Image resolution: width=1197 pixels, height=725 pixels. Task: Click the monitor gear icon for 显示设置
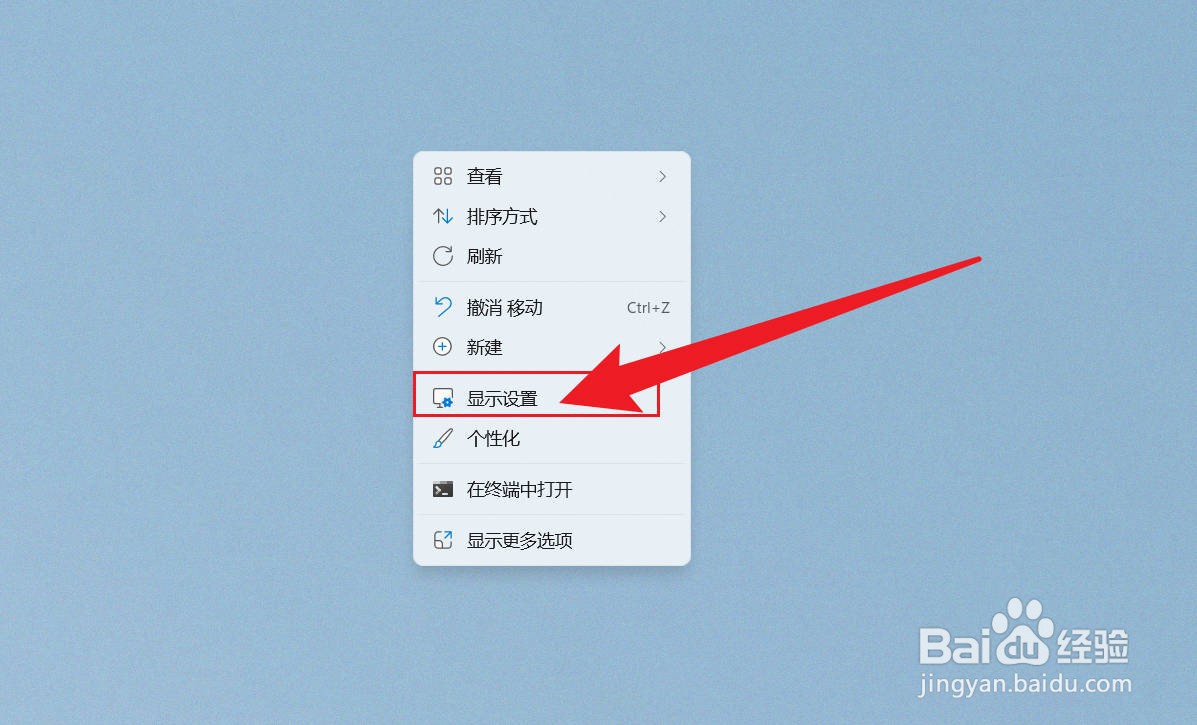[x=443, y=398]
